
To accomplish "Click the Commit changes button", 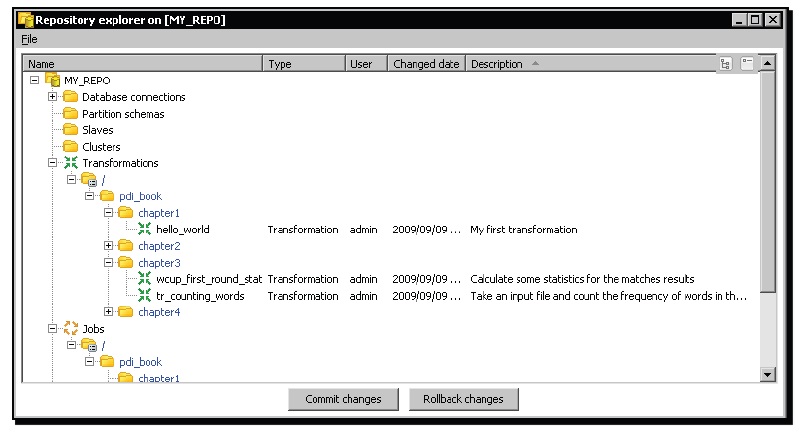I will click(343, 399).
